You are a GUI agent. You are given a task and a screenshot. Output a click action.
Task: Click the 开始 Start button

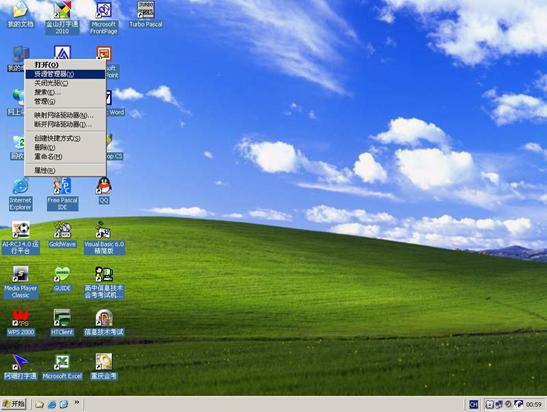[13, 404]
